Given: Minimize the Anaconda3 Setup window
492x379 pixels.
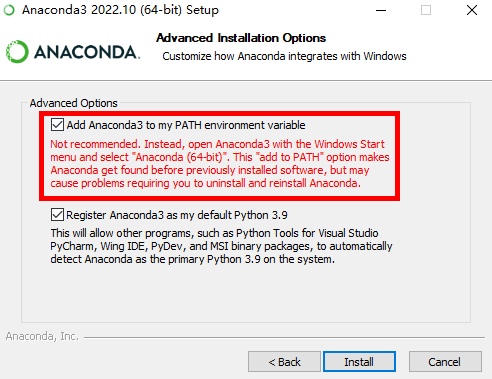Looking at the screenshot, I should tap(381, 10).
